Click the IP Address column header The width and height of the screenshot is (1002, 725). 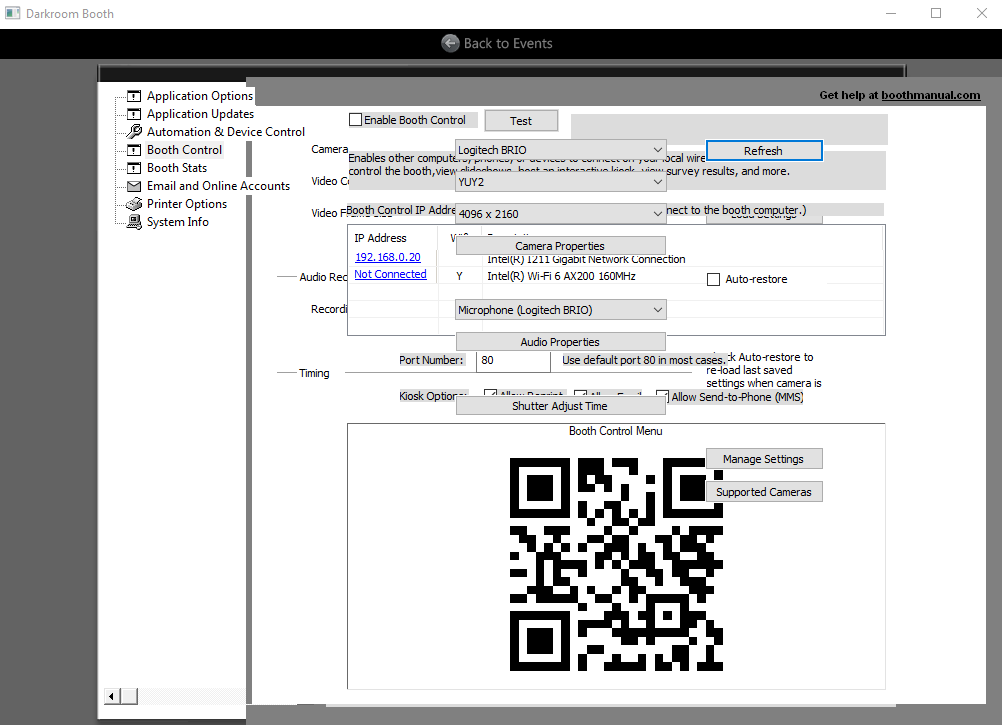click(x=380, y=238)
